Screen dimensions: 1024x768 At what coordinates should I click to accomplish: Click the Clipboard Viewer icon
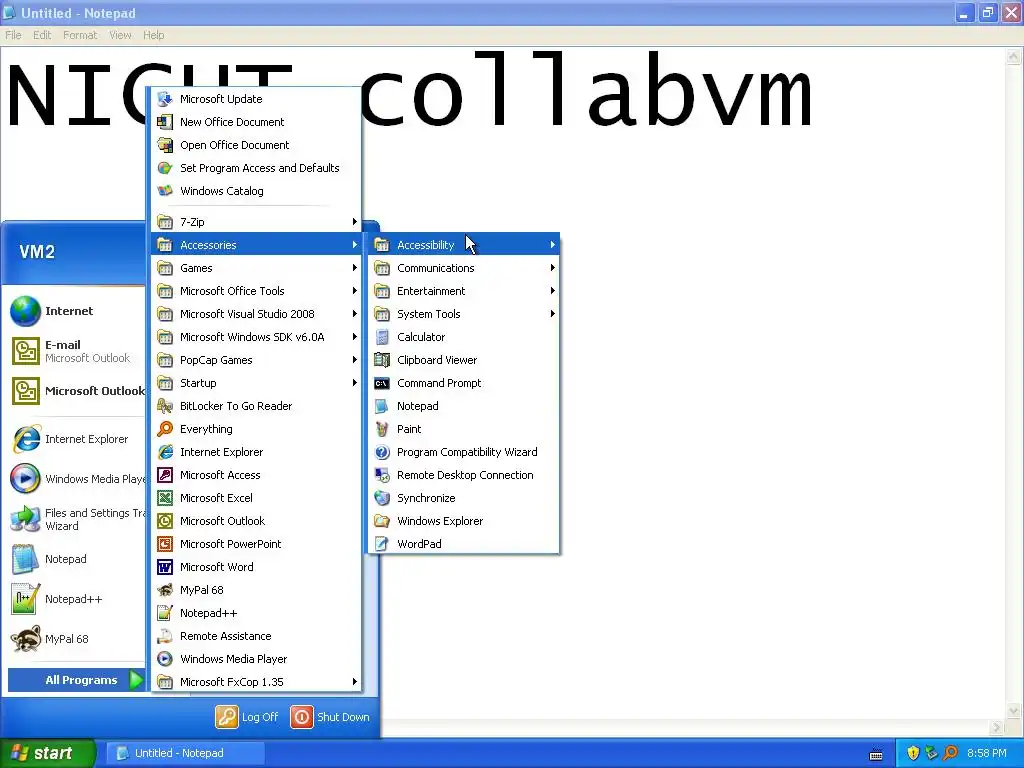pos(382,360)
